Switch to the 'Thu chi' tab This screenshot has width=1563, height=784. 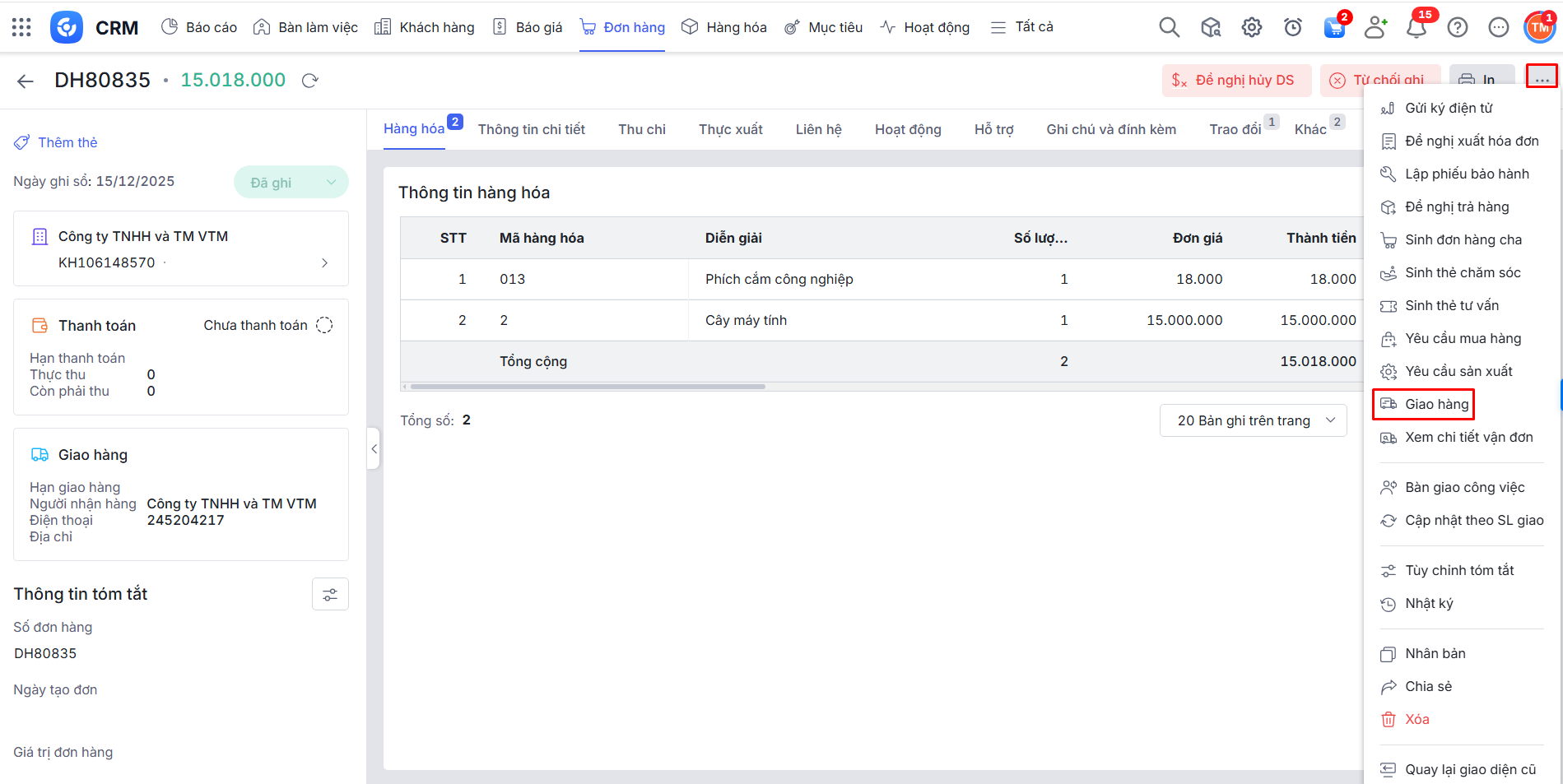point(641,129)
